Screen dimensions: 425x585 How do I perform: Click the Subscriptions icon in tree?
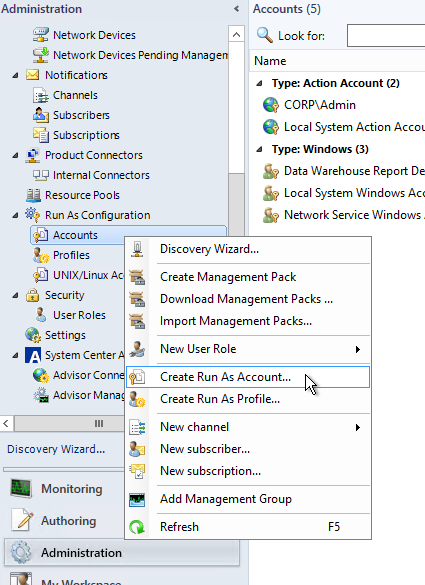(x=40, y=135)
